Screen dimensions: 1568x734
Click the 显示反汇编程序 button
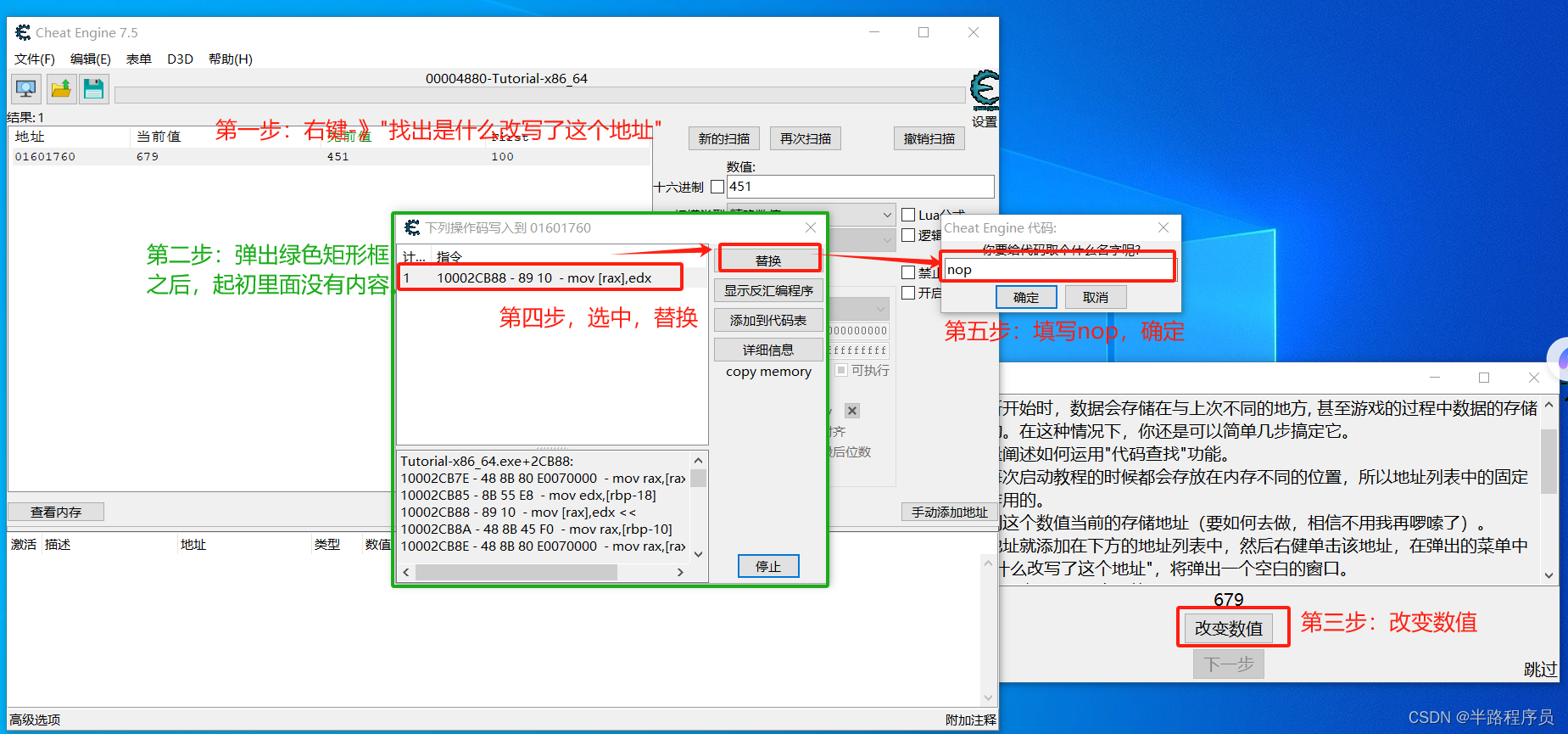[769, 290]
